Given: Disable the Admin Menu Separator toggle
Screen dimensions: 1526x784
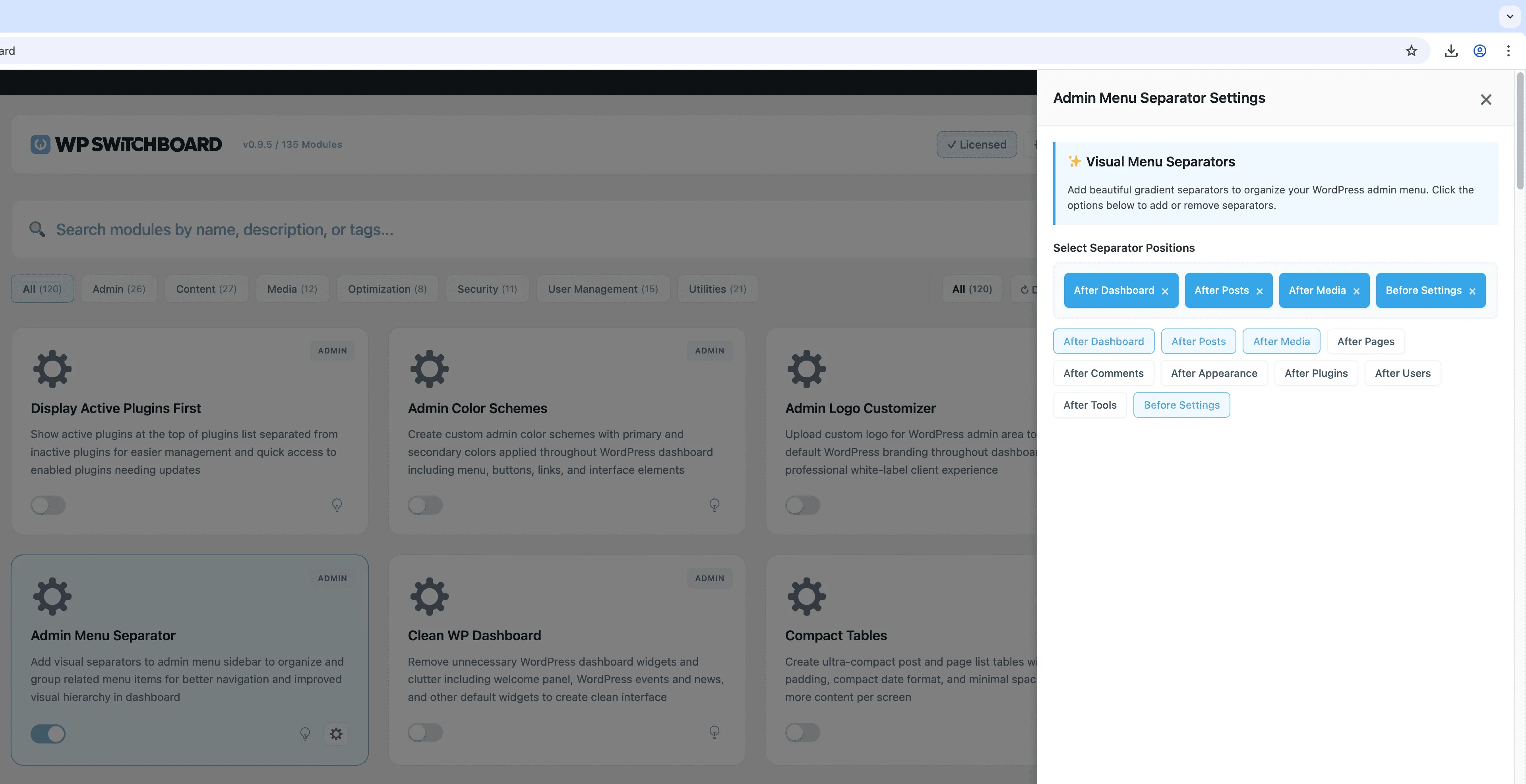Looking at the screenshot, I should click(x=48, y=734).
